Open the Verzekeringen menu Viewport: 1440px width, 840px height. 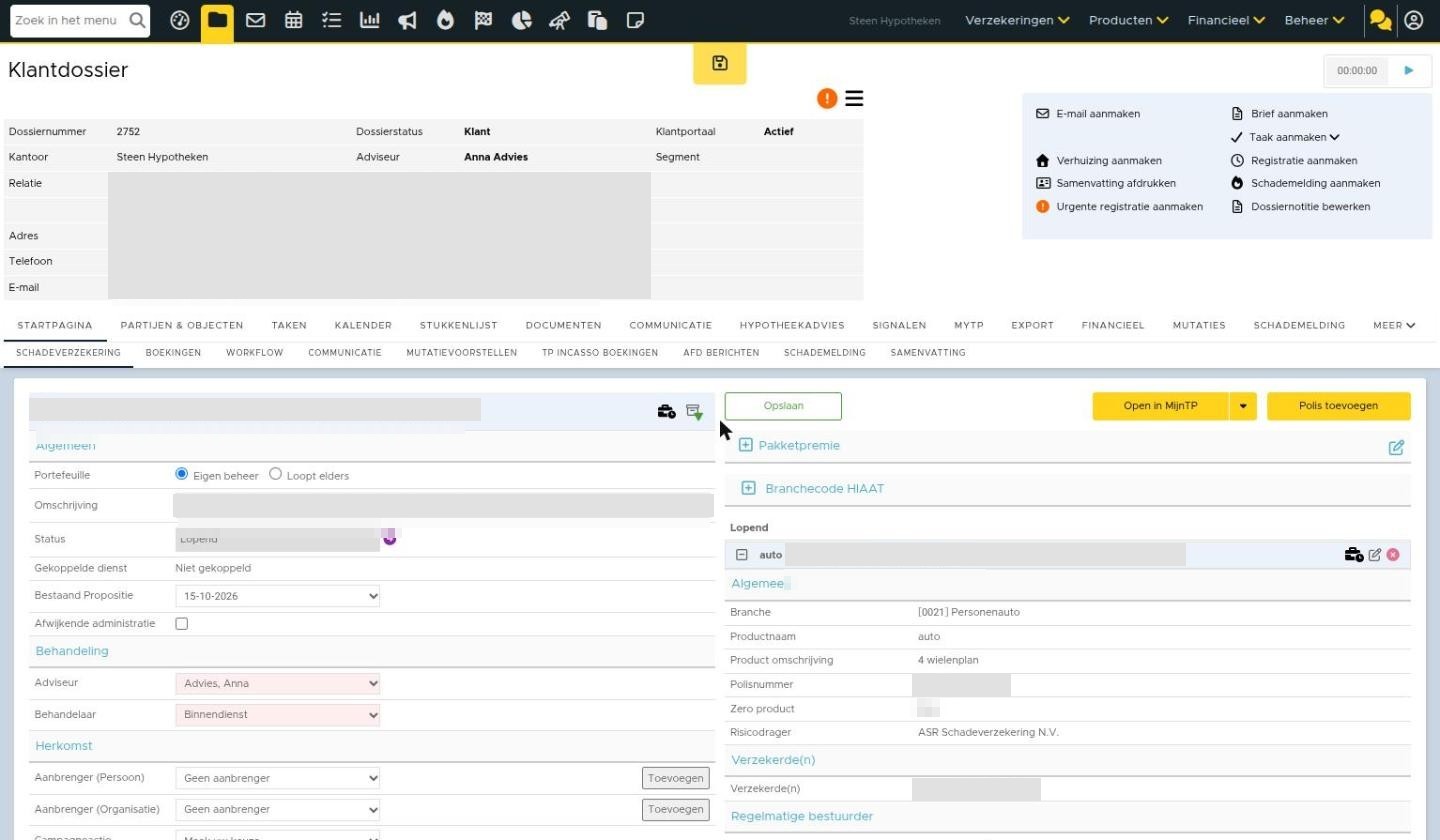[x=1017, y=20]
